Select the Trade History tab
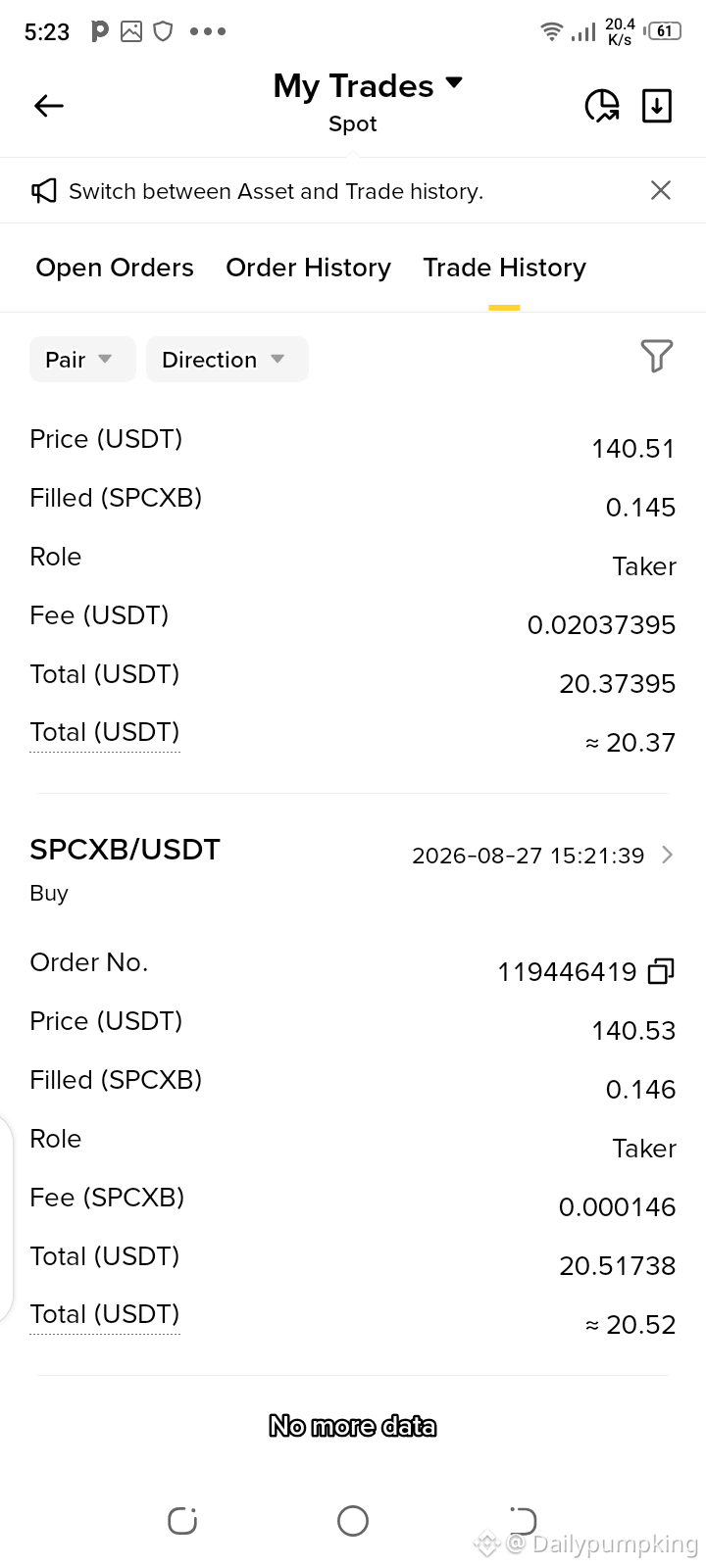 click(504, 268)
